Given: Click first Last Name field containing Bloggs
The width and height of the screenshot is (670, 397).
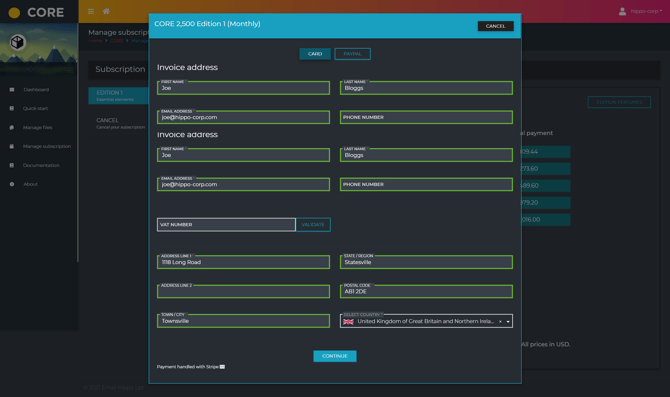Looking at the screenshot, I should (426, 88).
